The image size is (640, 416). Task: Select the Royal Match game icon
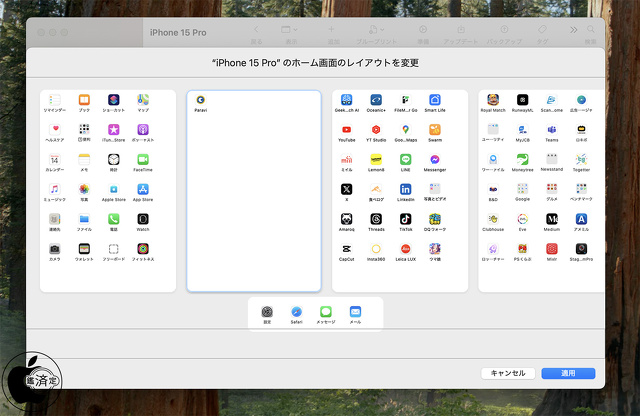click(492, 100)
